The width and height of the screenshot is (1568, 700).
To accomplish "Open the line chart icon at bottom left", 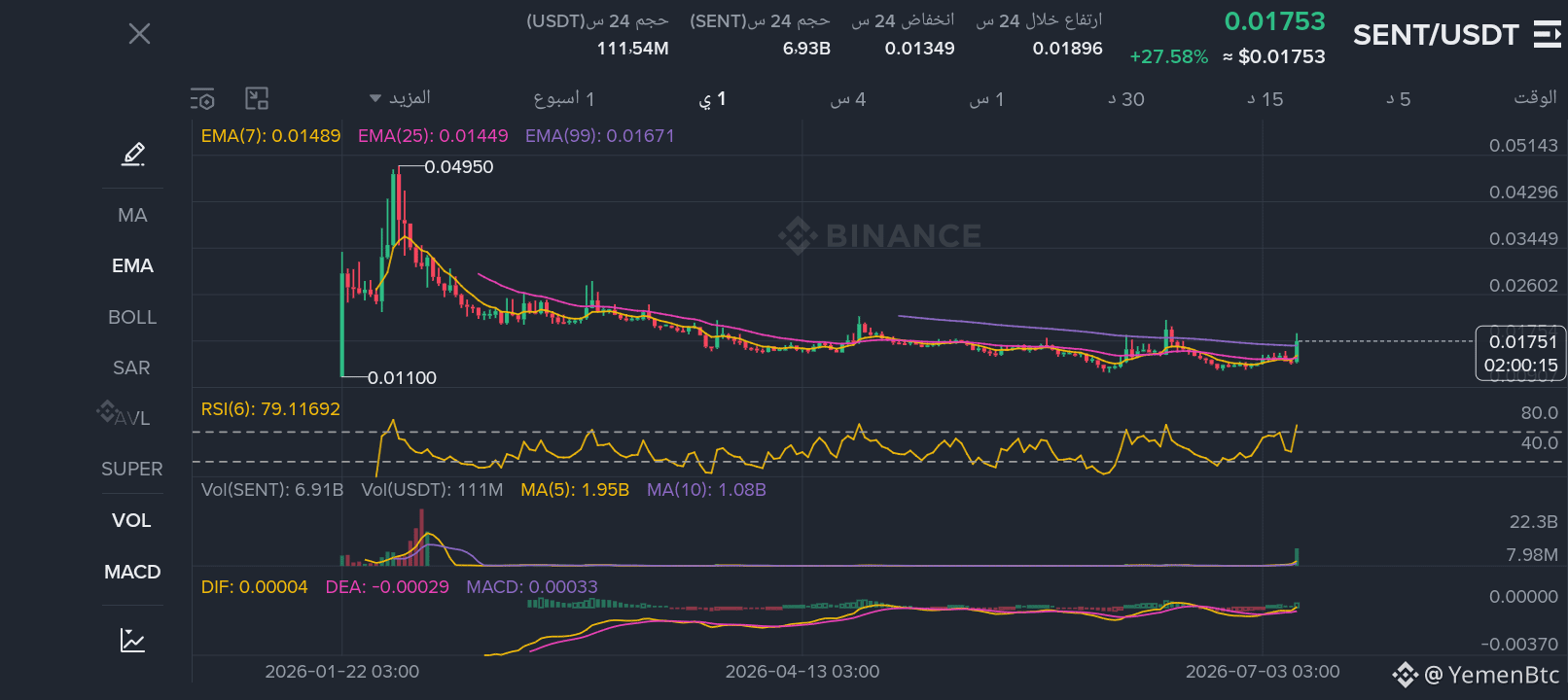I will click(133, 640).
